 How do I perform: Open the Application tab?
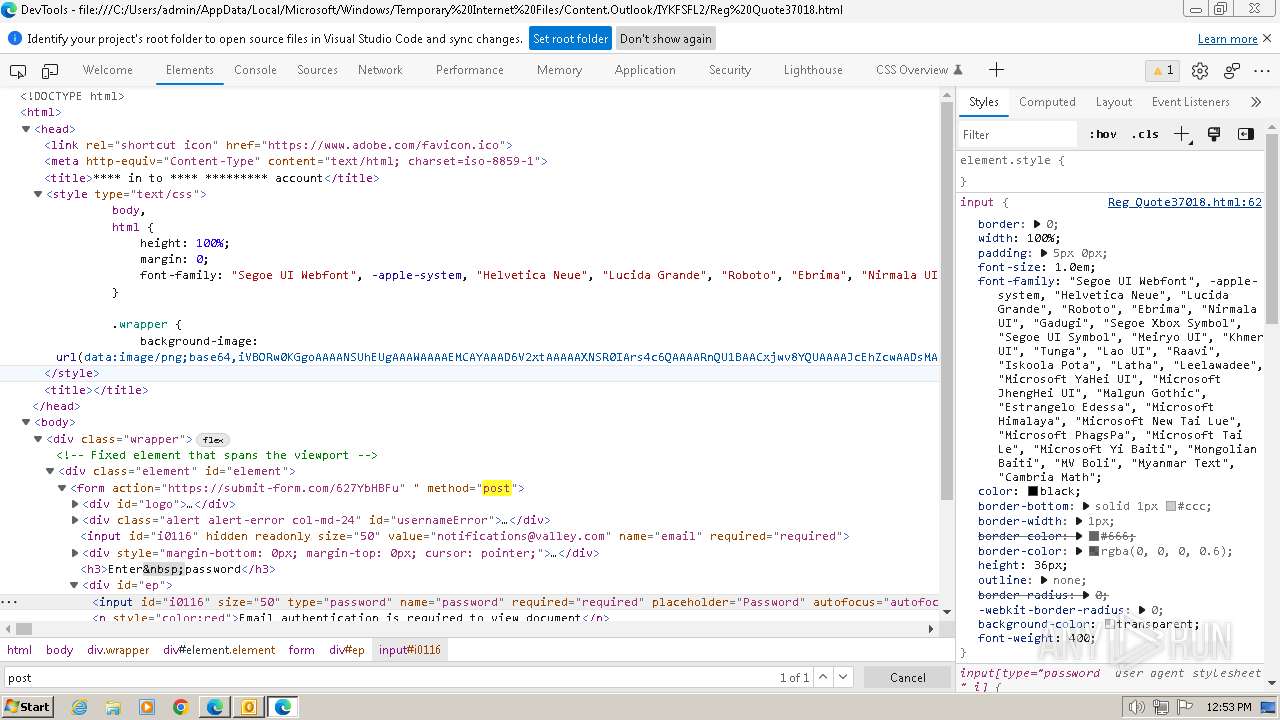coord(645,70)
